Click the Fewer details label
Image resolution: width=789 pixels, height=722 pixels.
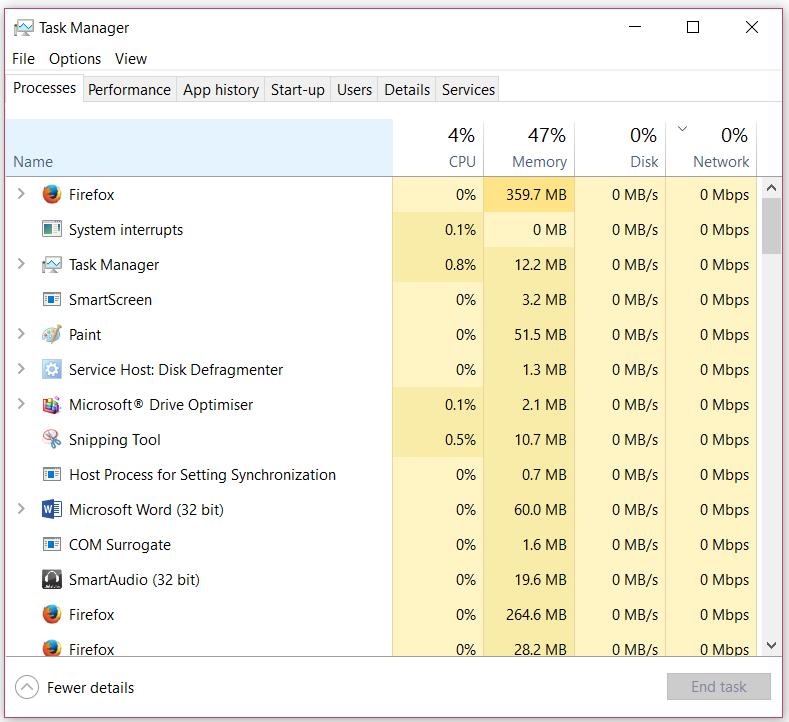pos(91,688)
